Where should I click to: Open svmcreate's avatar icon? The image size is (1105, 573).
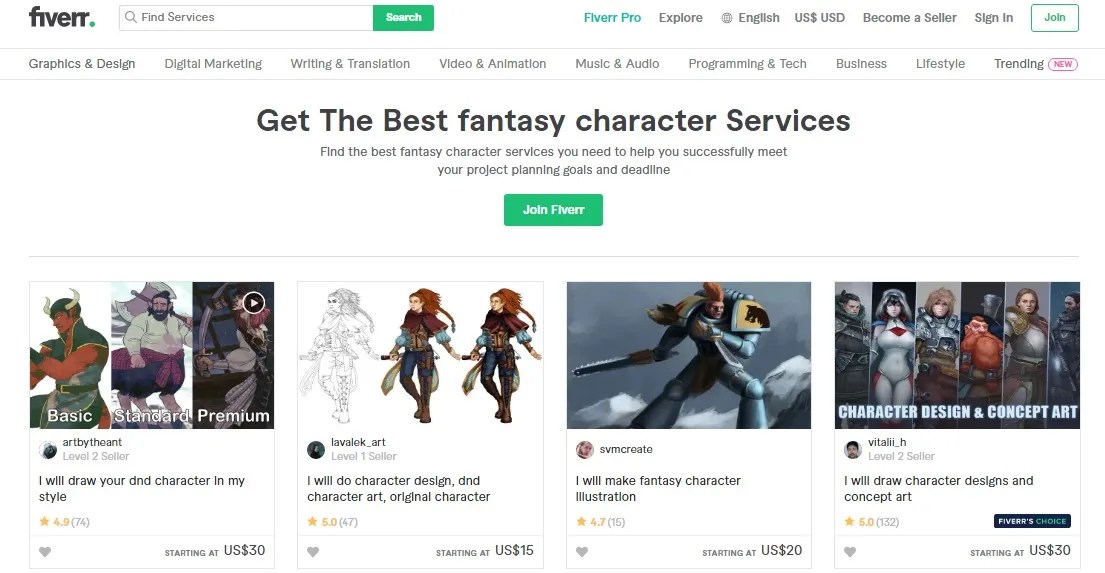584,450
